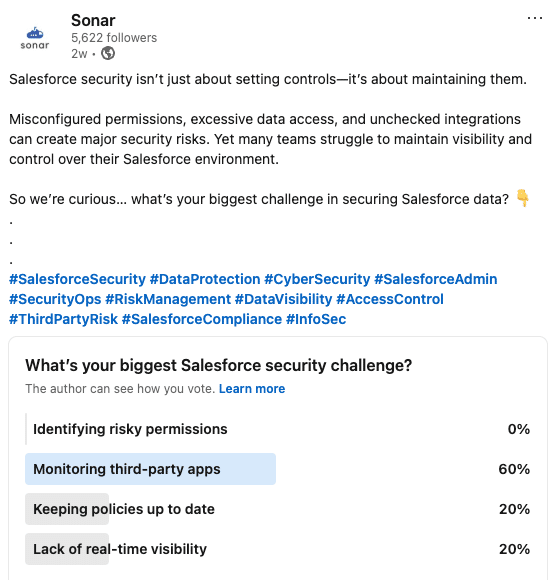Click the pointing-down hand emoji

pyautogui.click(x=523, y=198)
